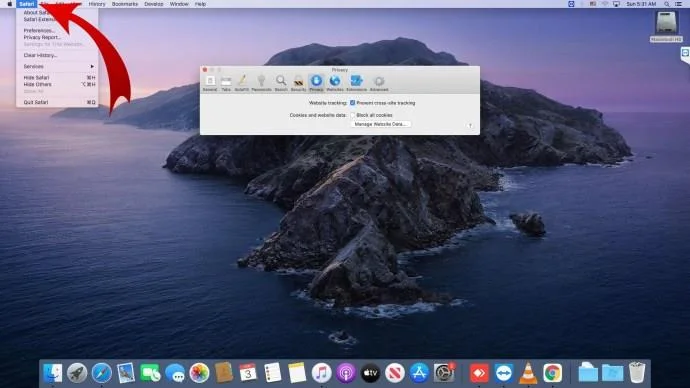Select the Privacy preferences pane
The width and height of the screenshot is (690, 388).
click(316, 83)
